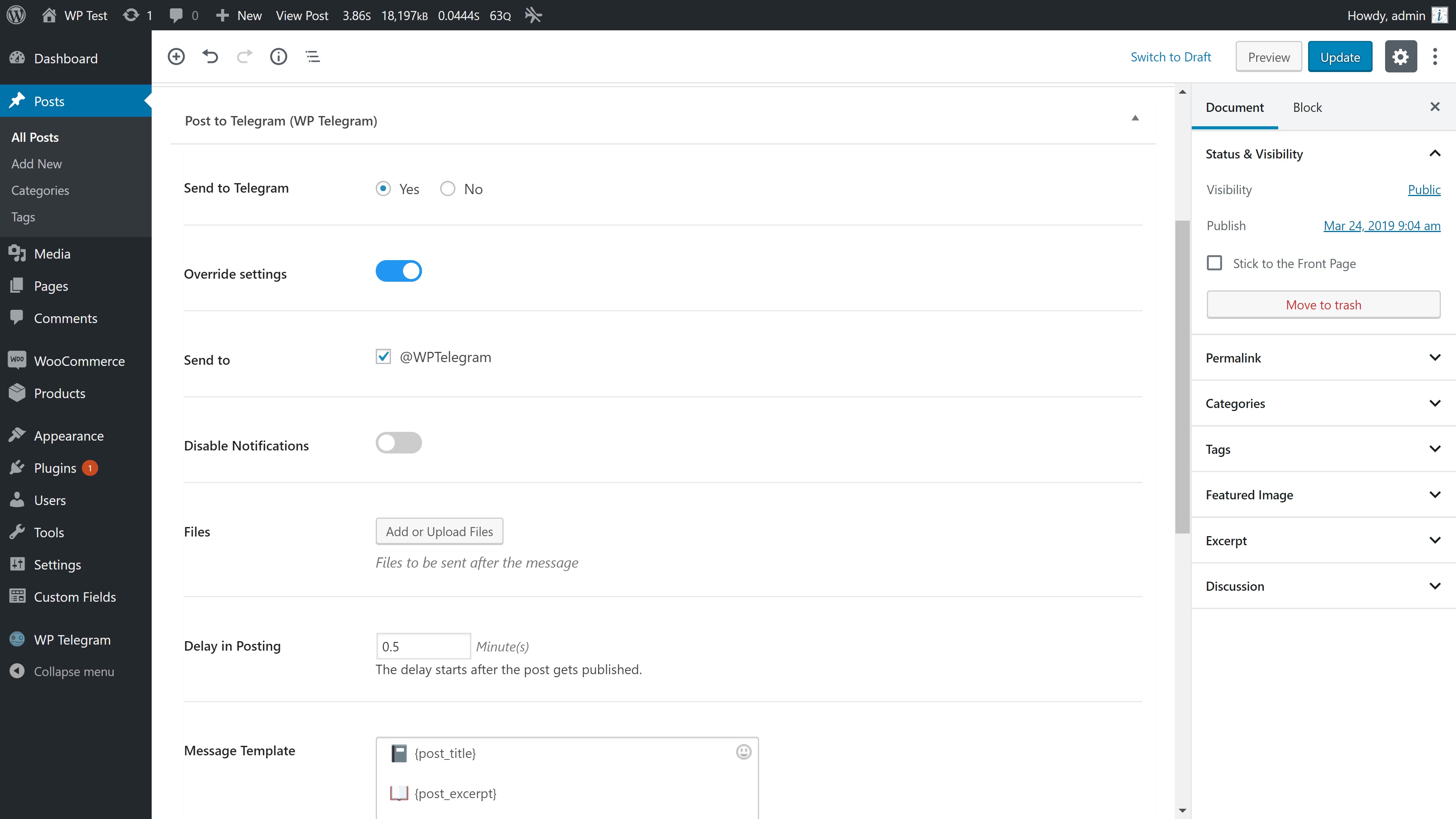Open the three-dot more options menu
The width and height of the screenshot is (1456, 819).
(x=1434, y=56)
